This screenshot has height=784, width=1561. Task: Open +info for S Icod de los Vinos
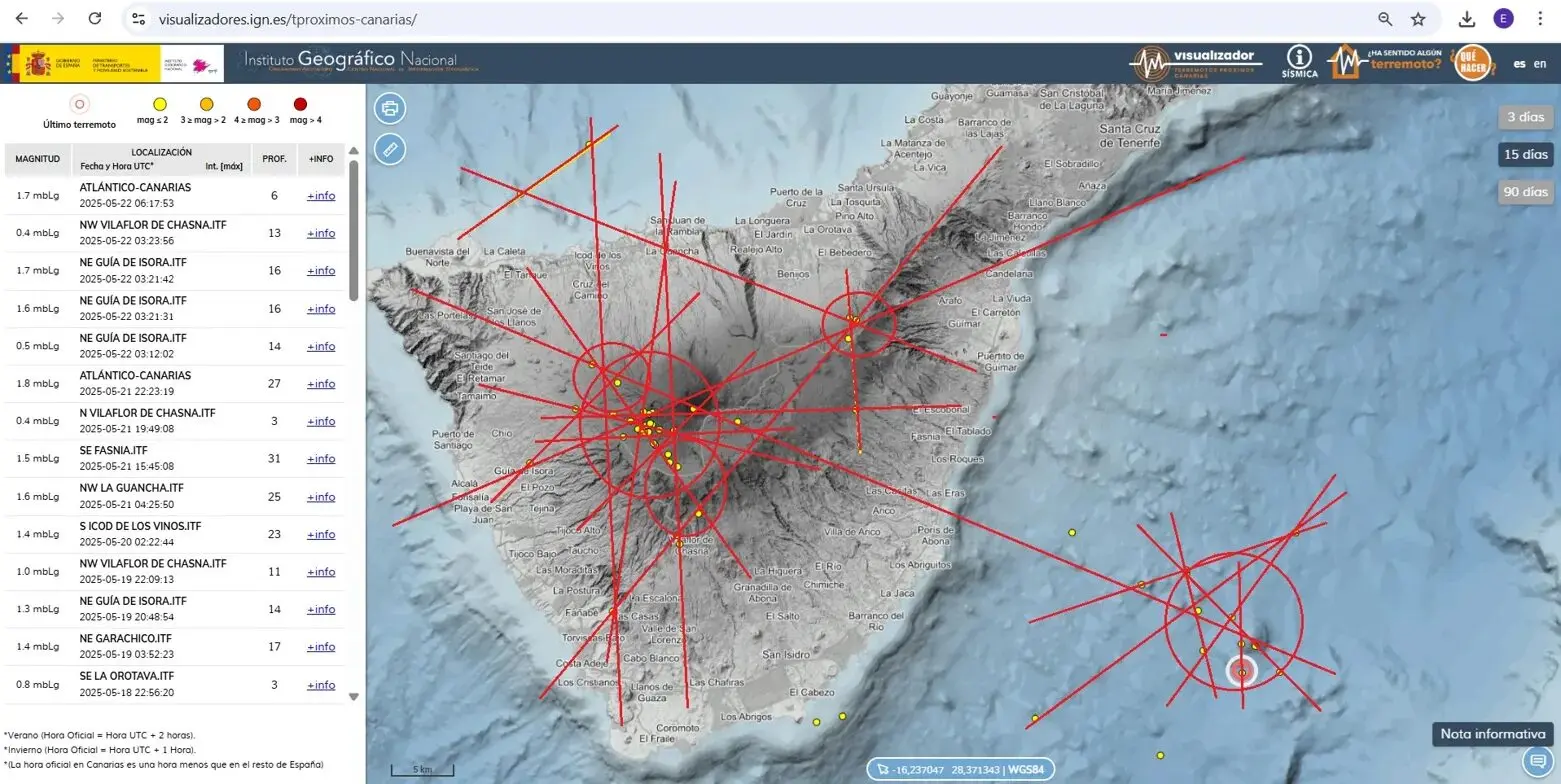pos(321,534)
